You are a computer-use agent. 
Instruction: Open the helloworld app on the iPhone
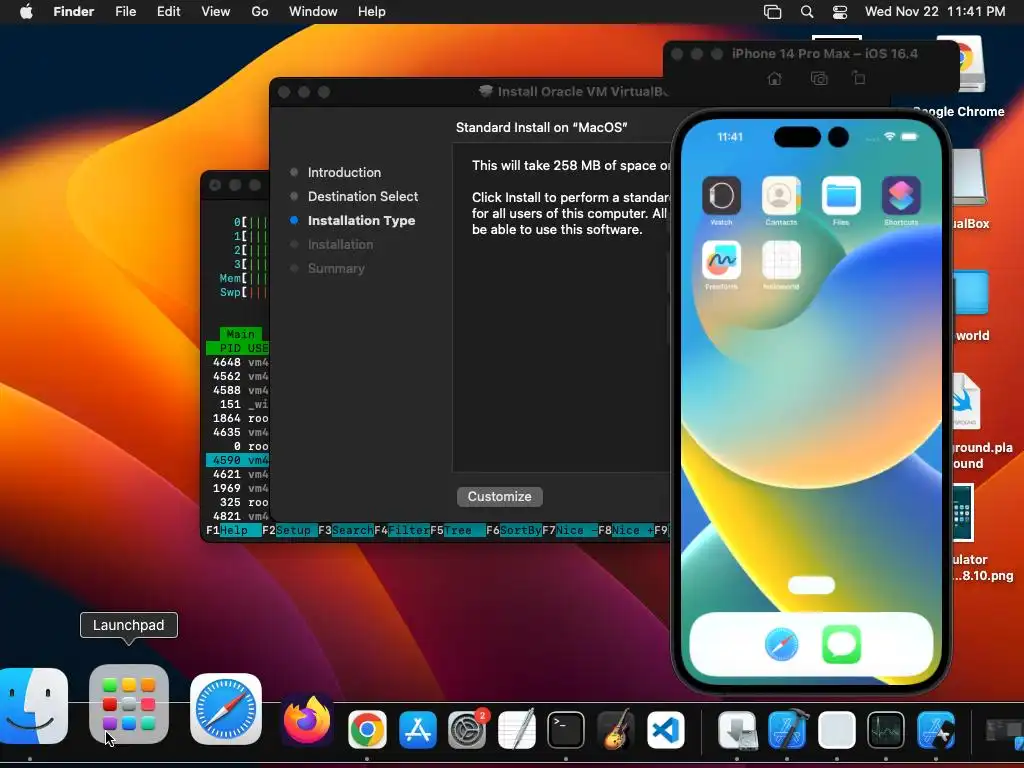tap(781, 260)
